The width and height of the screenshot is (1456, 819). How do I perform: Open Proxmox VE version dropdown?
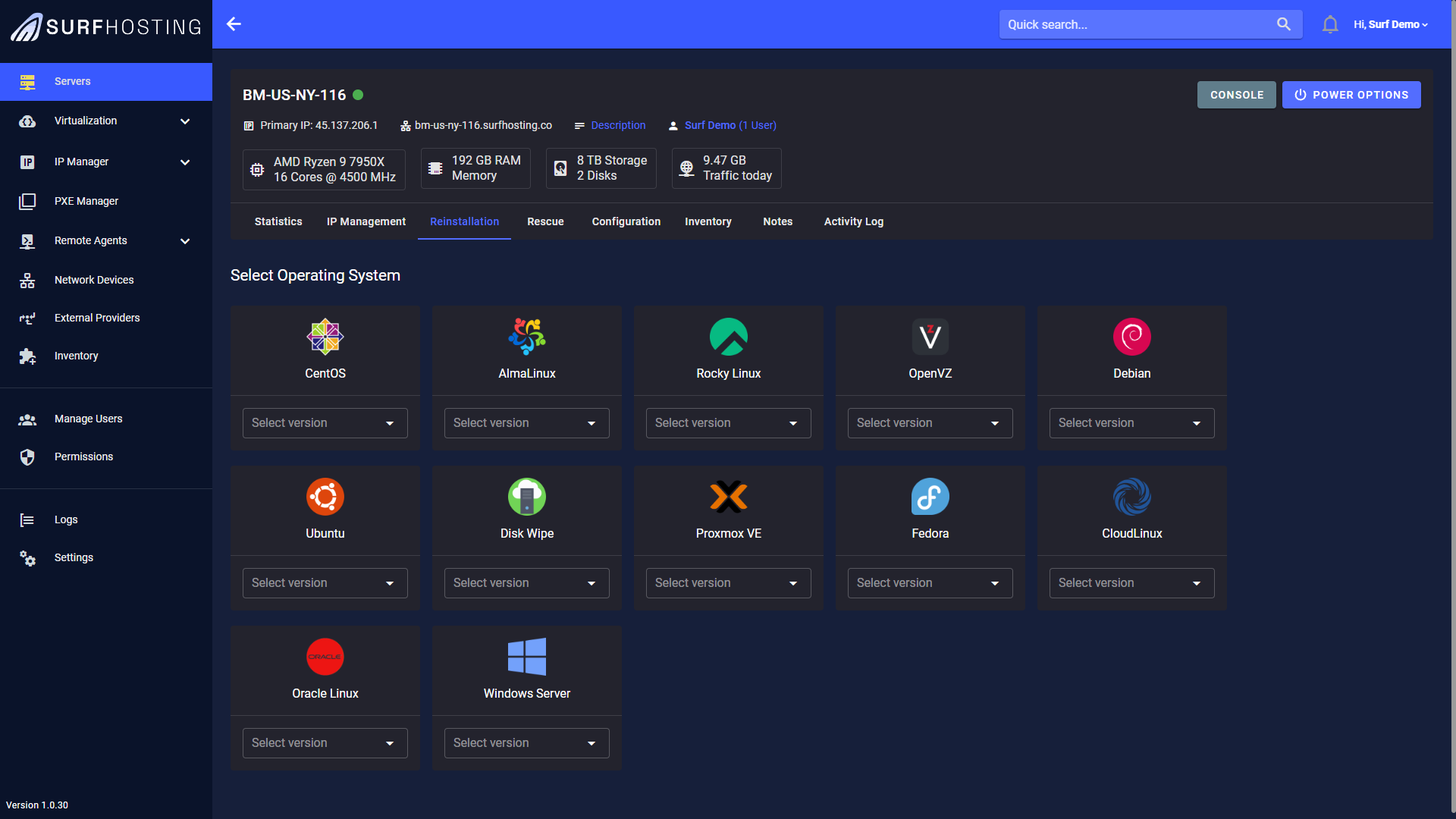click(x=729, y=583)
